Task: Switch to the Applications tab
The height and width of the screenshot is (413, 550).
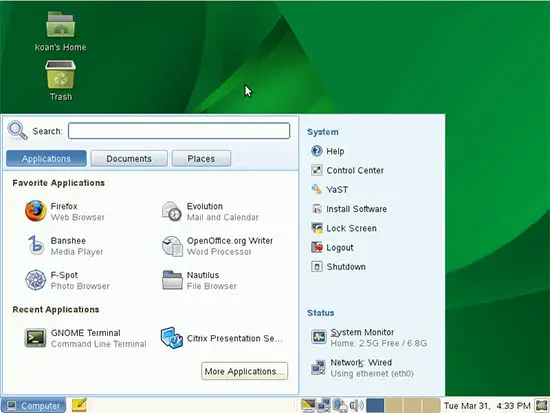Action: click(x=46, y=159)
